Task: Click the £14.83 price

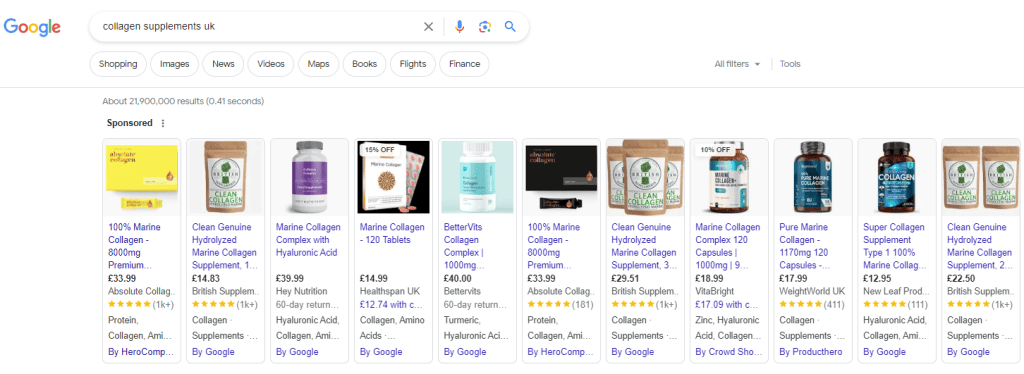Action: coord(206,279)
